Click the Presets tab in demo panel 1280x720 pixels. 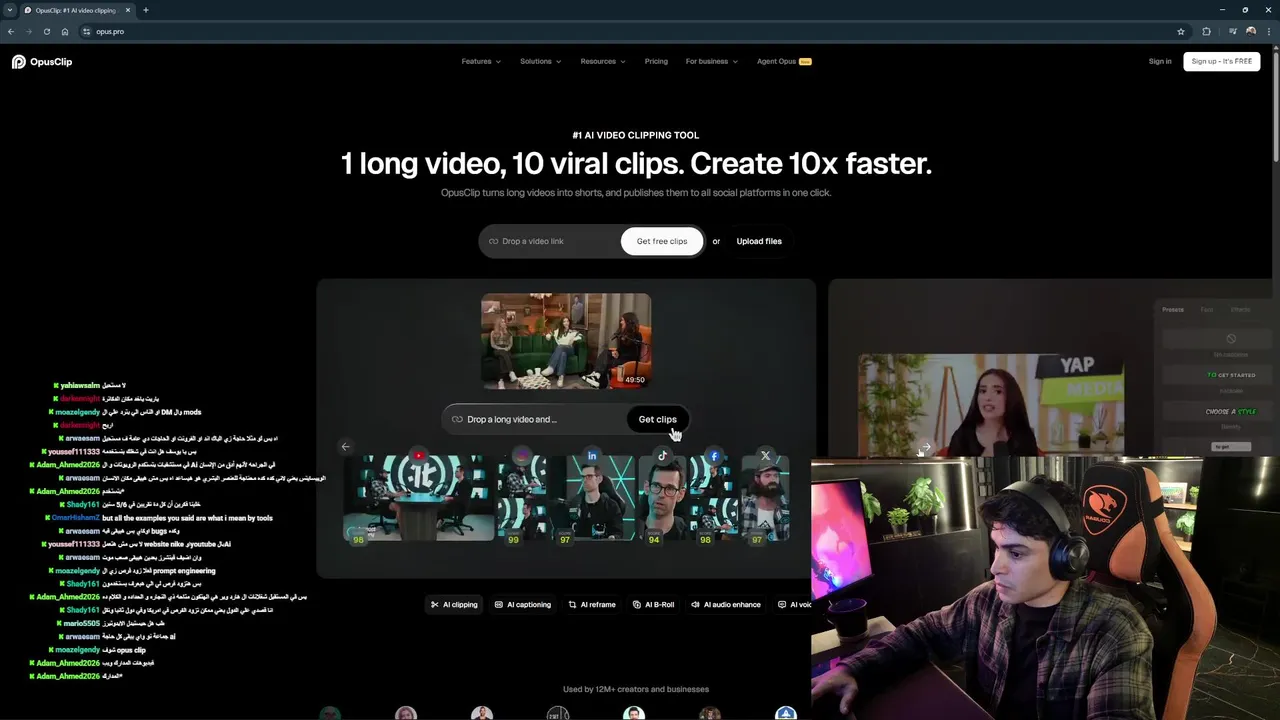click(x=1173, y=310)
